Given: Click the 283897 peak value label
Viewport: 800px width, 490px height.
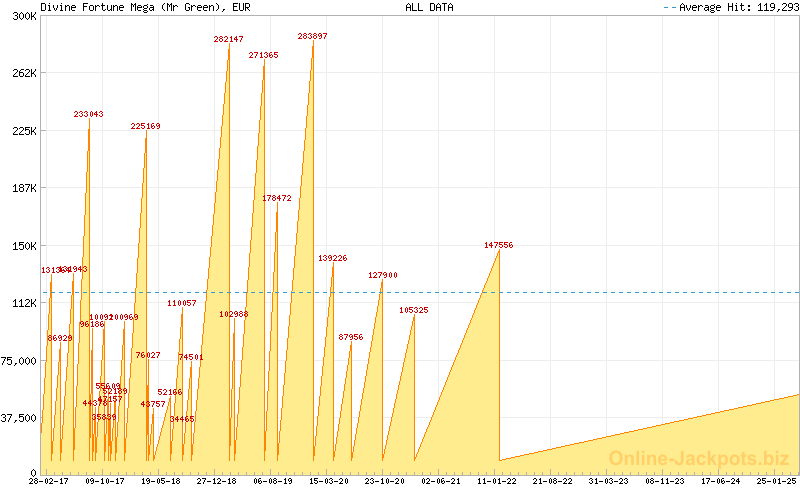Looking at the screenshot, I should pyautogui.click(x=312, y=36).
